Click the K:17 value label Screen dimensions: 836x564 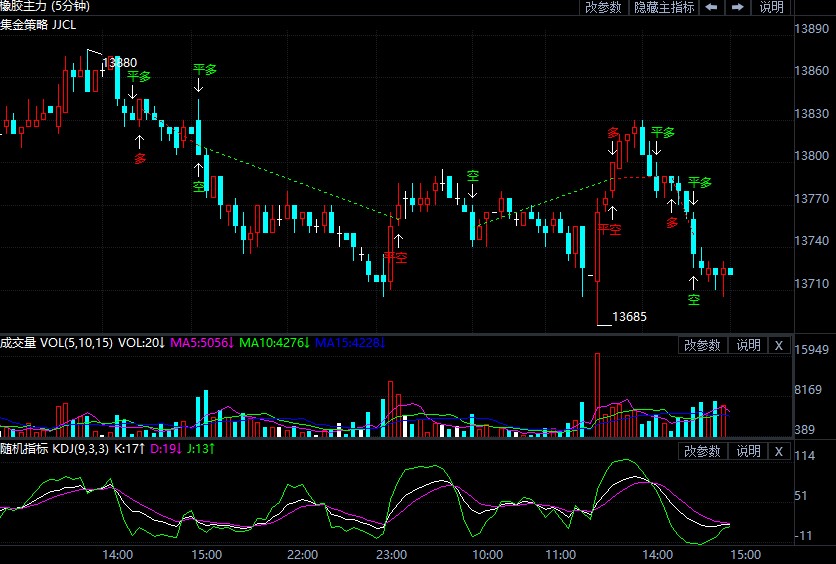coord(130,448)
